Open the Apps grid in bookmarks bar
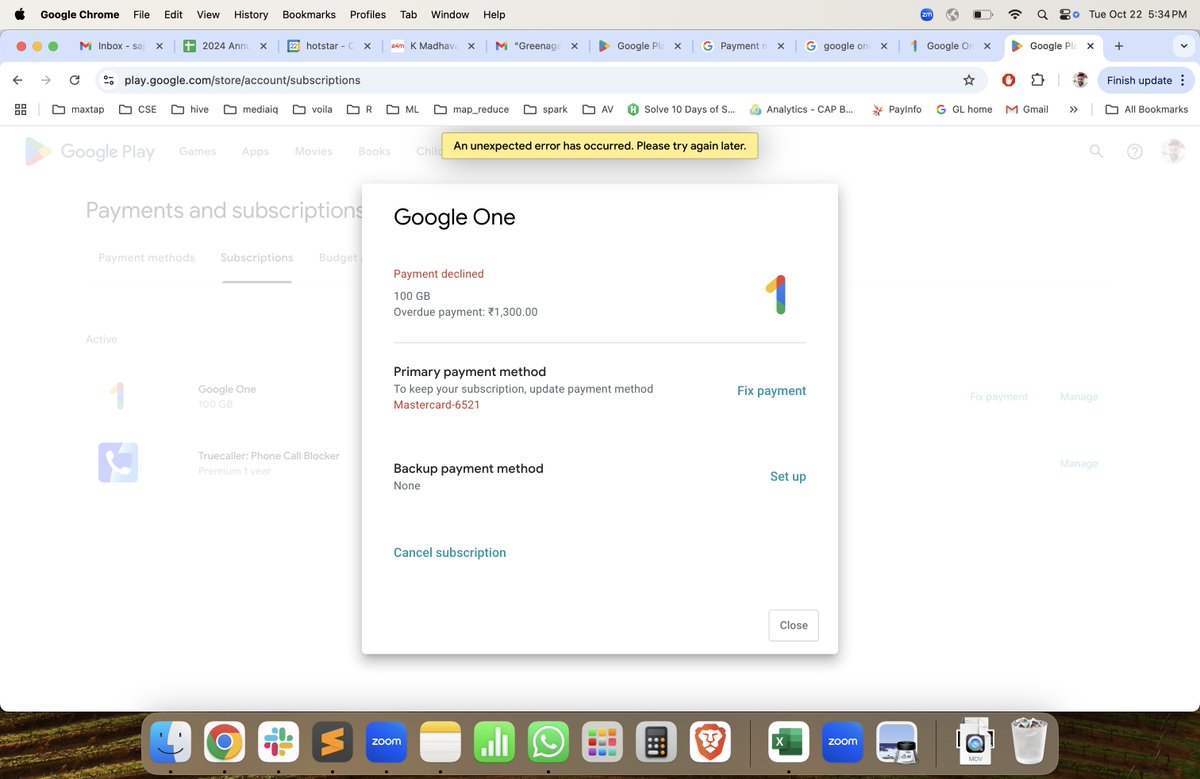 pyautogui.click(x=20, y=109)
